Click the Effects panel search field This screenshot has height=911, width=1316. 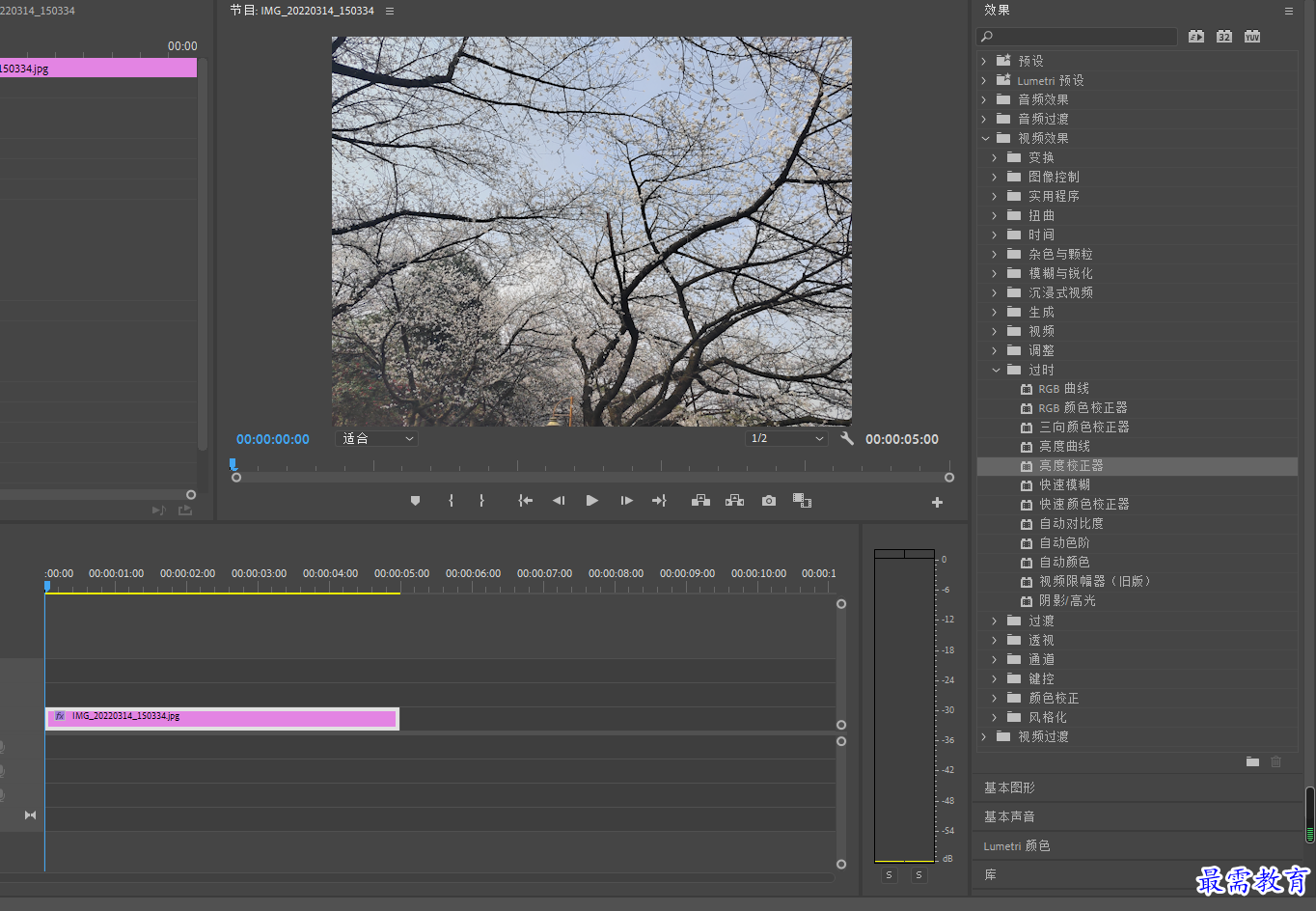coord(1077,37)
